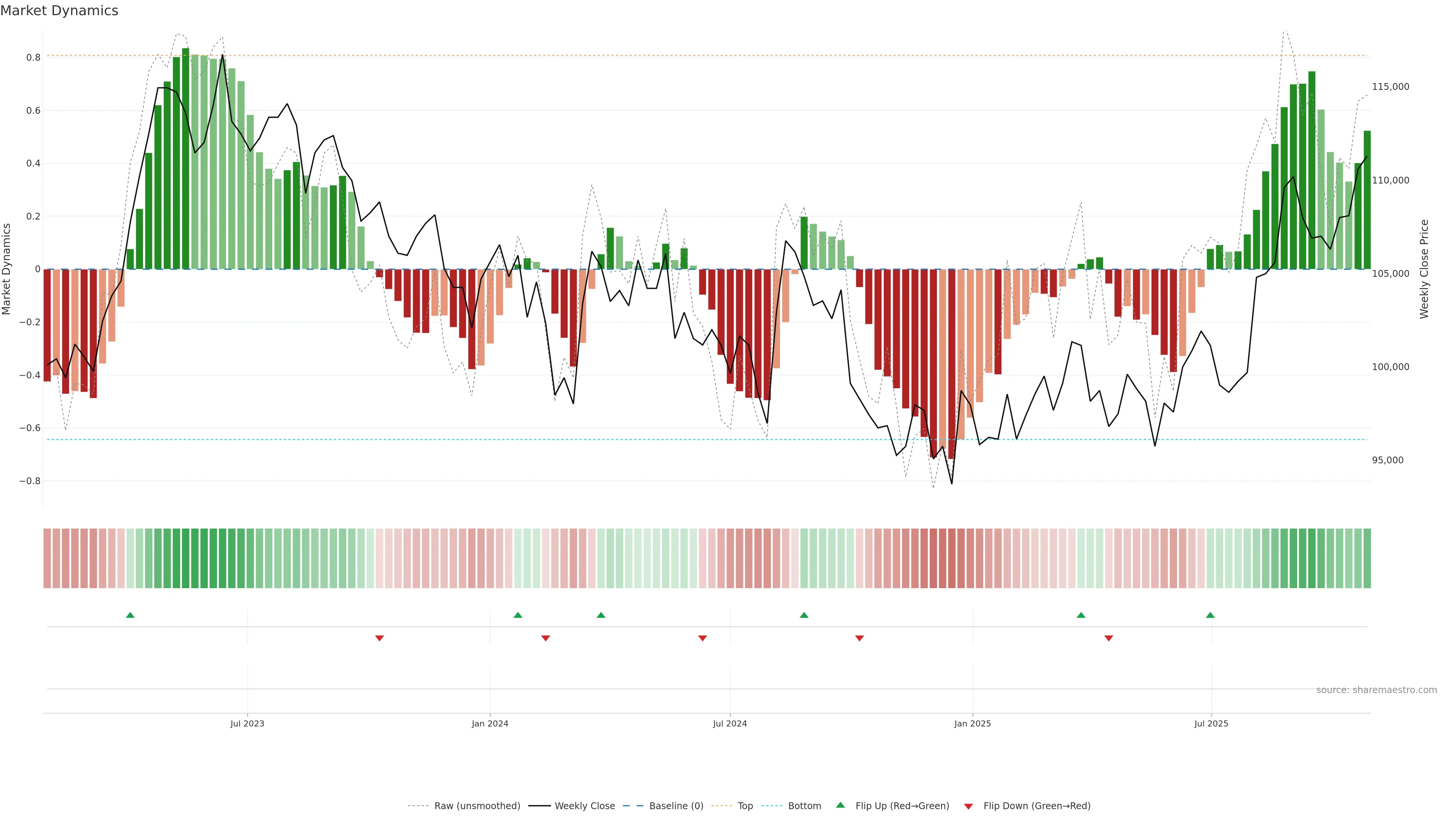
Task: Click the Jan 2025 x-axis label
Action: (972, 723)
